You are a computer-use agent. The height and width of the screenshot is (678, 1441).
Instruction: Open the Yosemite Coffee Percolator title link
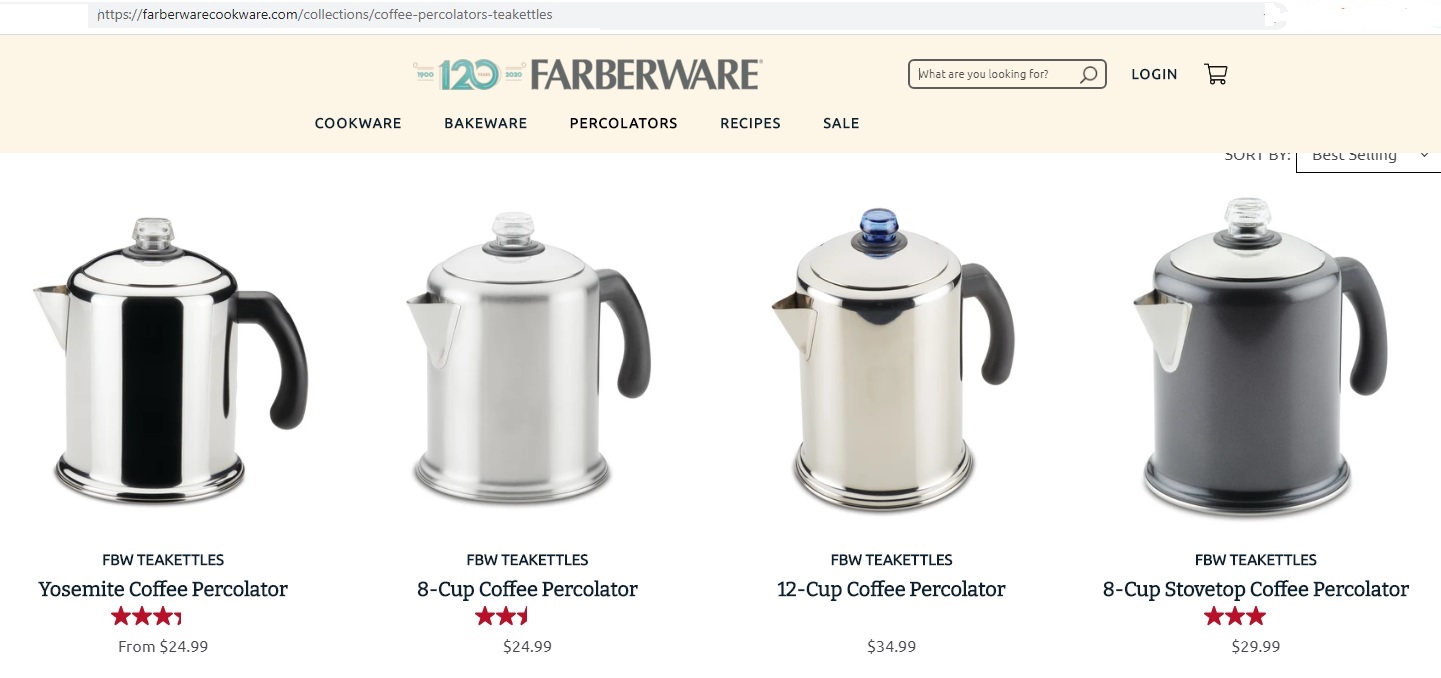click(x=163, y=589)
